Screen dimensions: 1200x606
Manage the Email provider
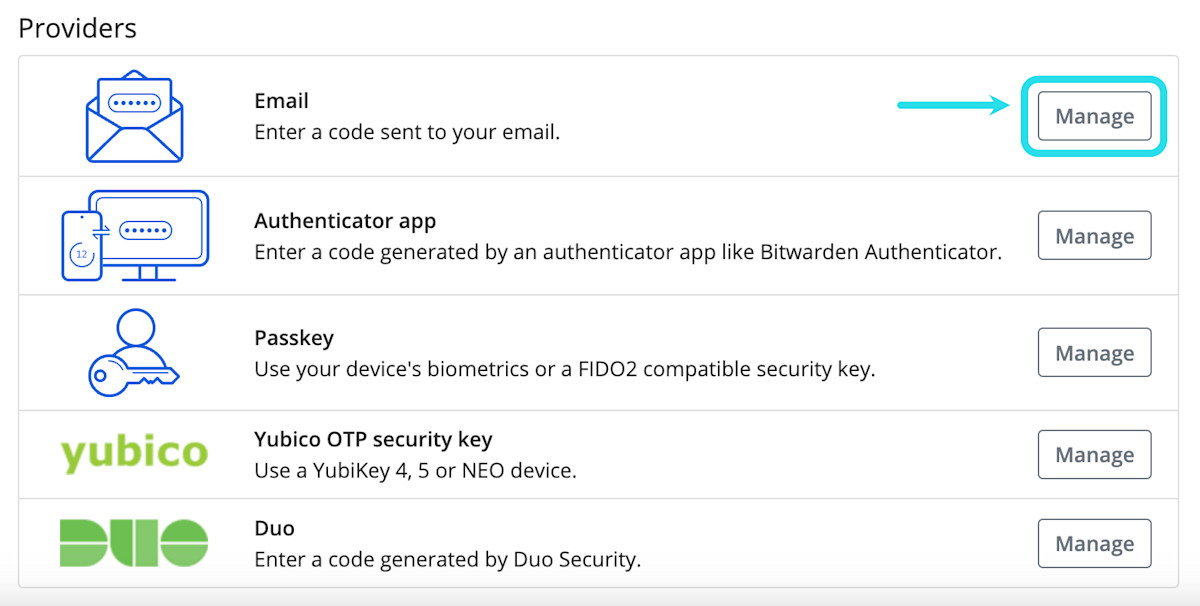[1094, 116]
